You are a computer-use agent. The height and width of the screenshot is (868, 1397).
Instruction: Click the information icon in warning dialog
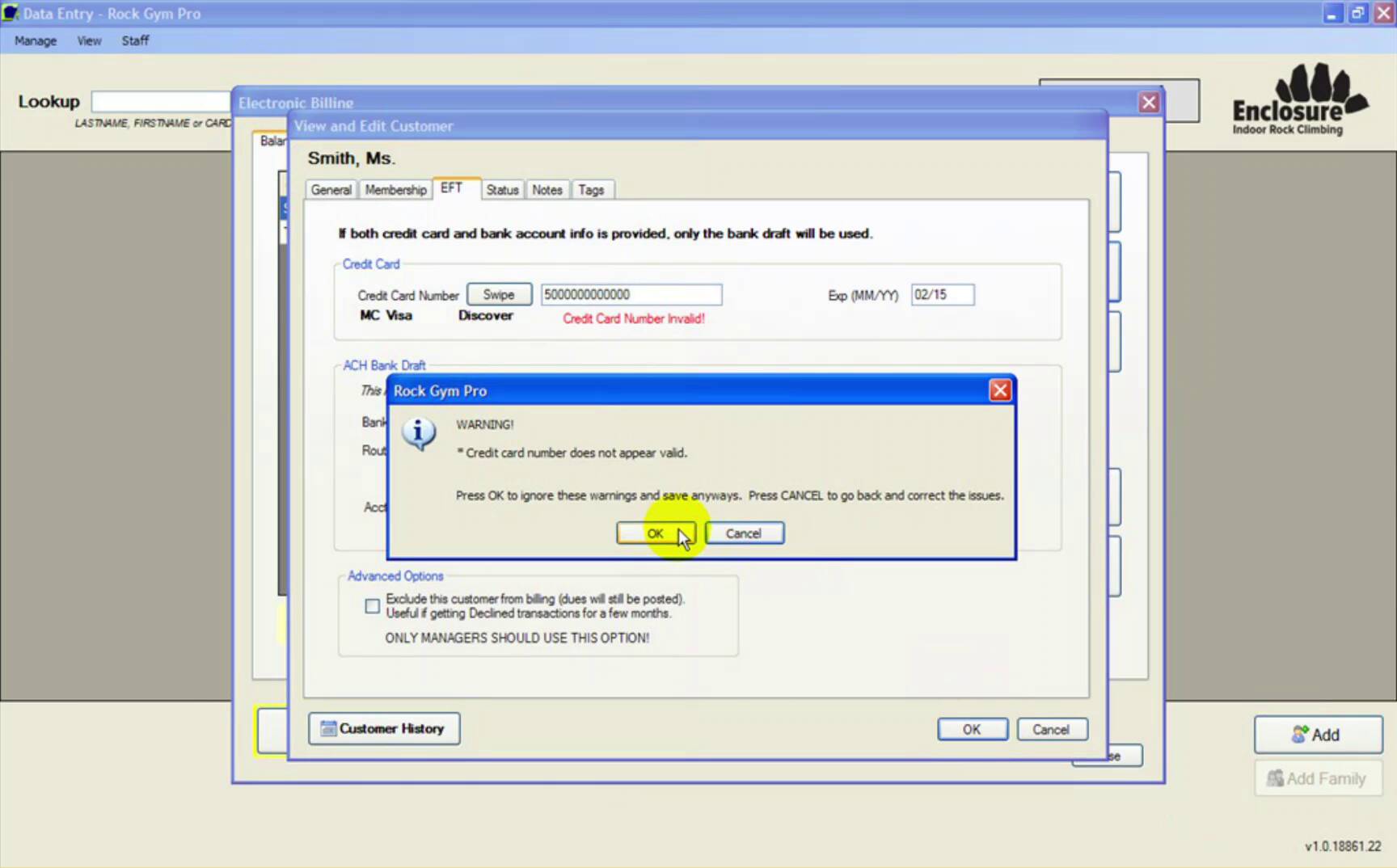tap(419, 434)
